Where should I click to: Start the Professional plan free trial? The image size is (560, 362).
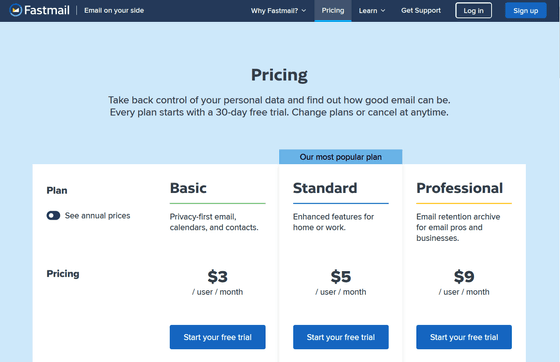464,337
